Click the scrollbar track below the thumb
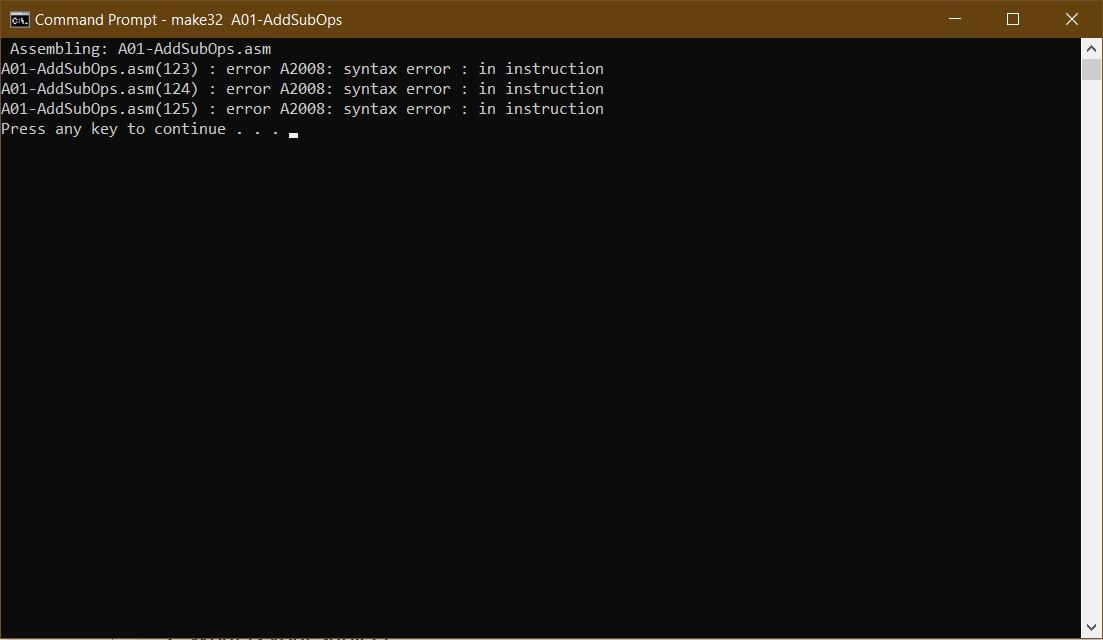1103x640 pixels. 1091,350
